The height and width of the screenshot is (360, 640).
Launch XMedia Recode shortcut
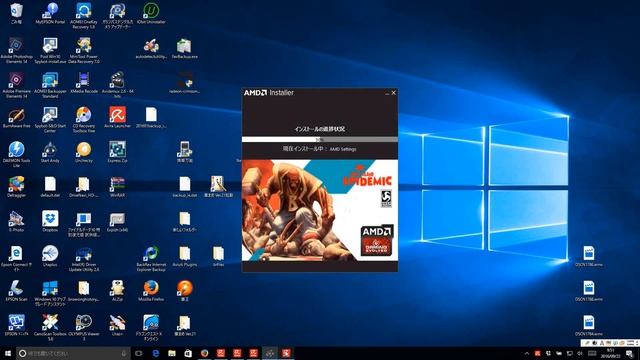tap(84, 82)
